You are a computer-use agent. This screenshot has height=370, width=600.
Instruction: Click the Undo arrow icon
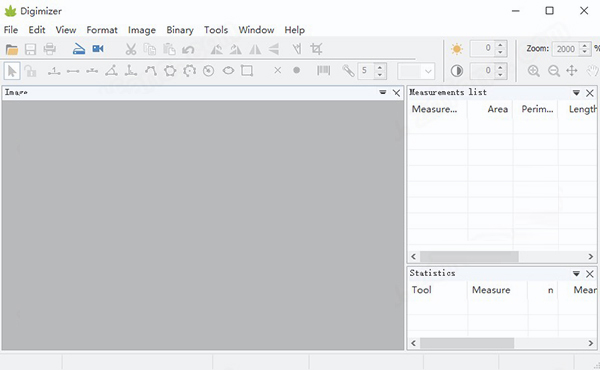188,49
